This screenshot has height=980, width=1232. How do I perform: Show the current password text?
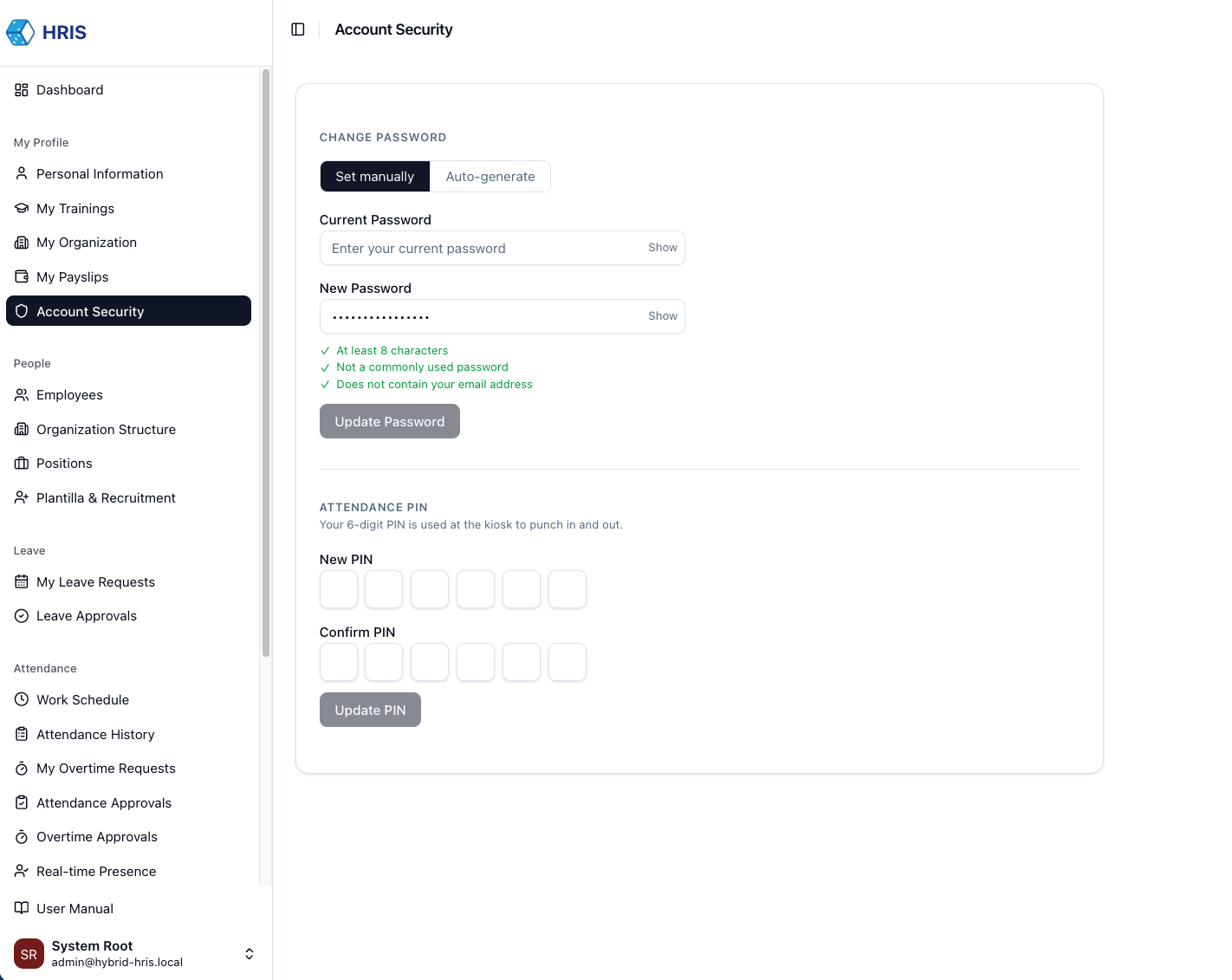tap(662, 248)
